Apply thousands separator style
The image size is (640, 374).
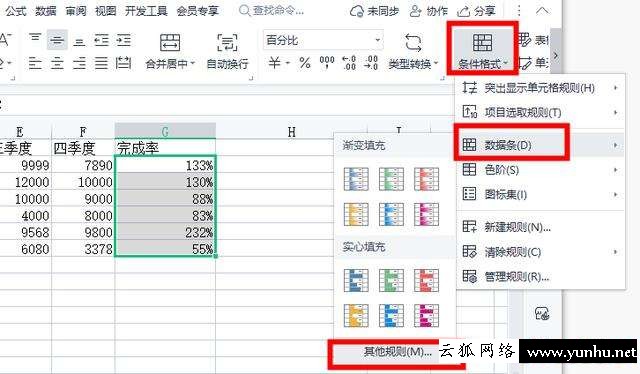[327, 63]
